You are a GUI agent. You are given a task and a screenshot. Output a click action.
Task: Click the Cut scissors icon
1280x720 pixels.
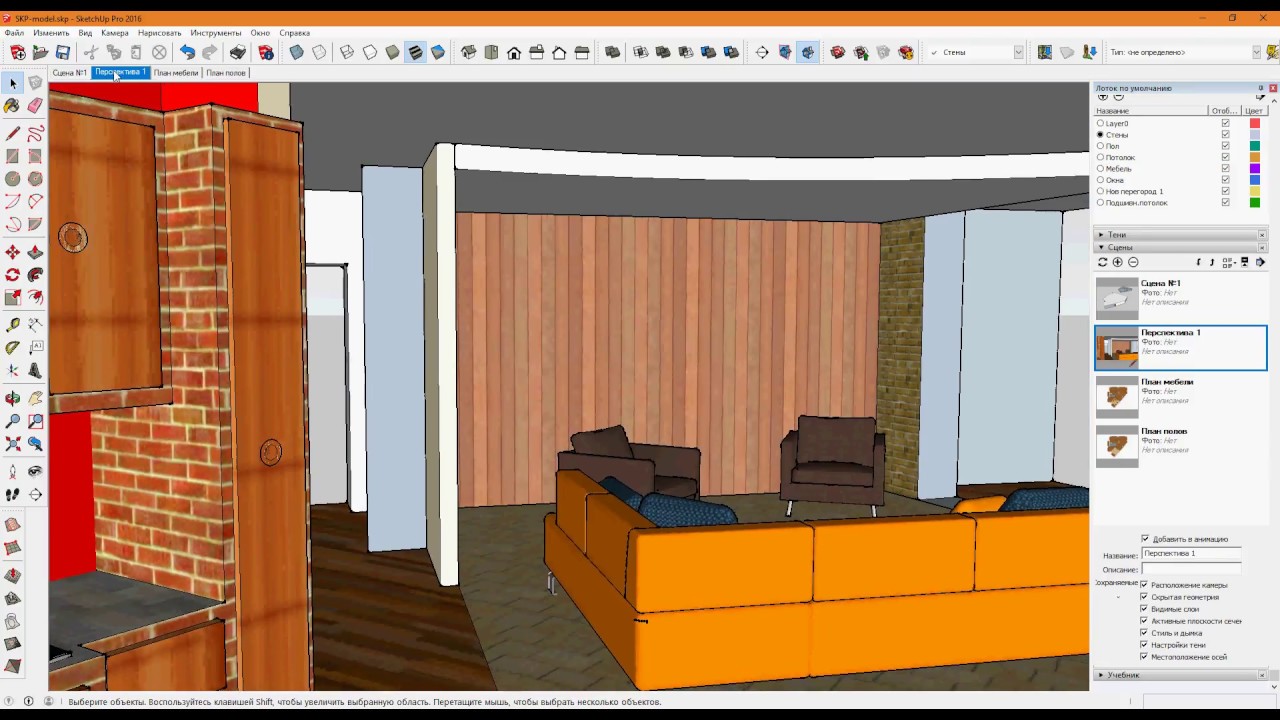pos(91,53)
